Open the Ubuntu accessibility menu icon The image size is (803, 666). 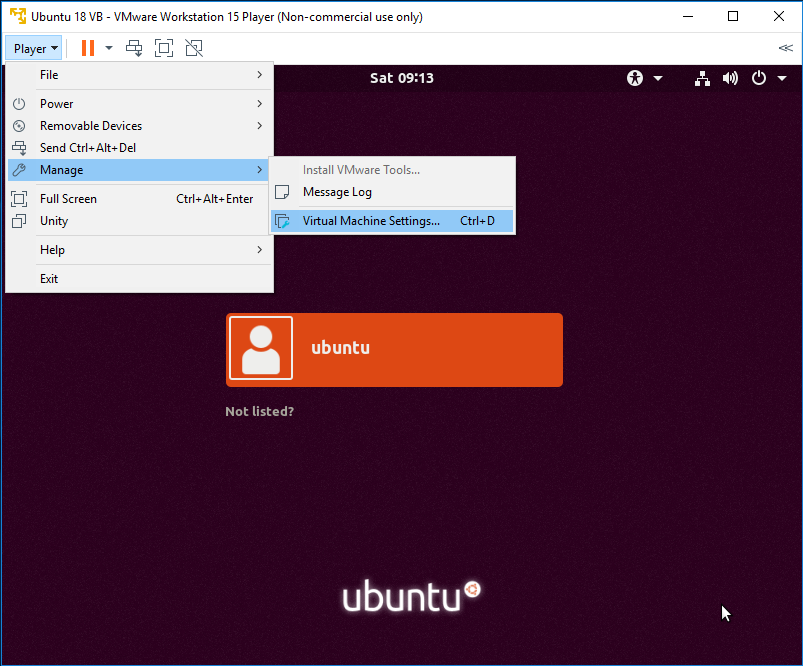click(x=635, y=78)
